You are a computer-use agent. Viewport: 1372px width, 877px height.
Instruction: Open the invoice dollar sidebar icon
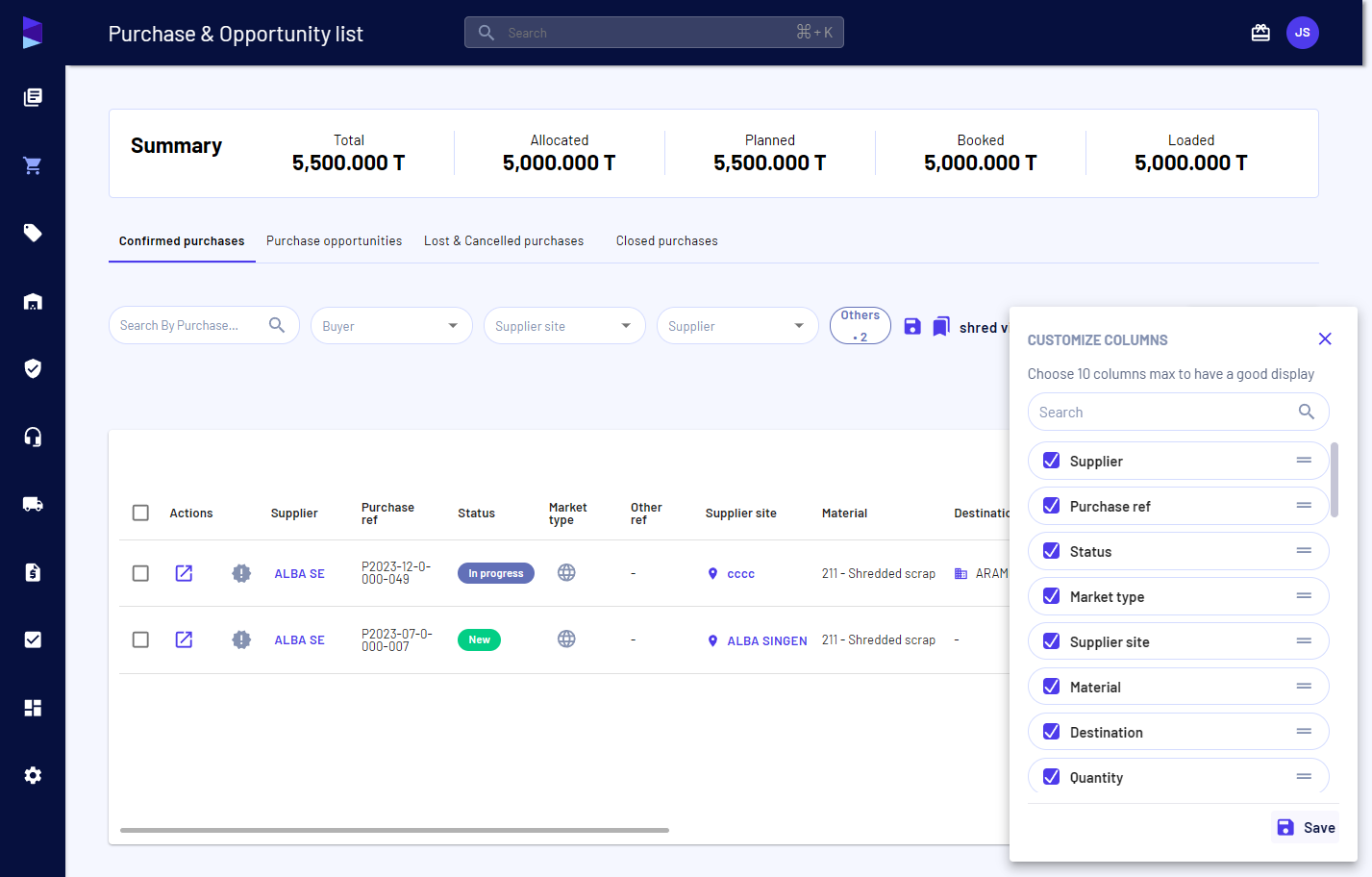coord(33,572)
